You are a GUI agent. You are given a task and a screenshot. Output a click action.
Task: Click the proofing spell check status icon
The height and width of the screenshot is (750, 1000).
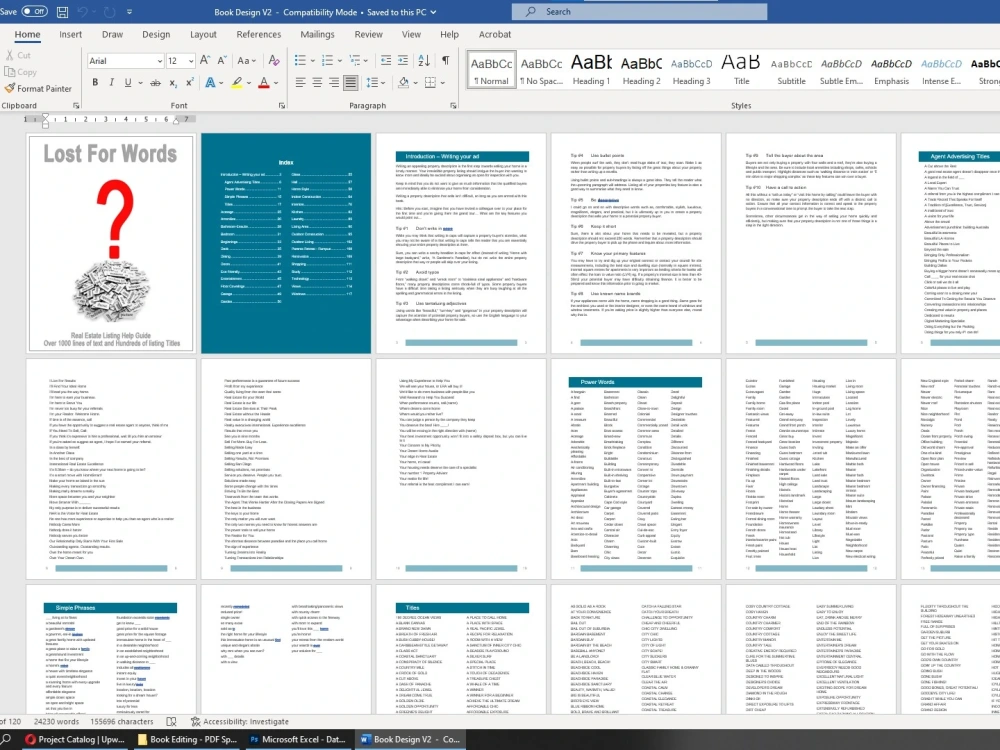171,721
